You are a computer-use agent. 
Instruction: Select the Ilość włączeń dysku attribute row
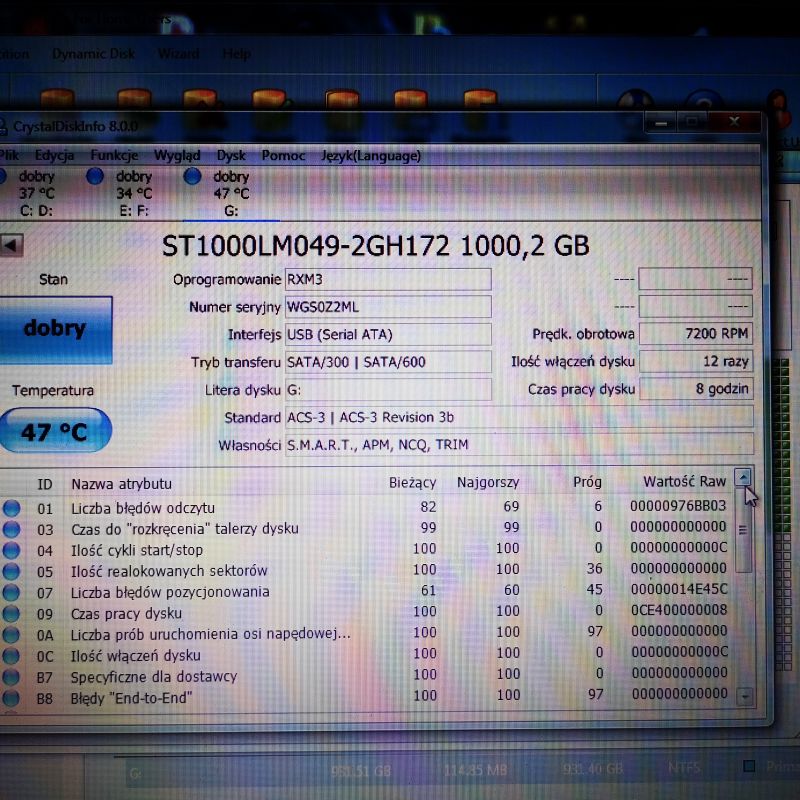click(x=367, y=654)
